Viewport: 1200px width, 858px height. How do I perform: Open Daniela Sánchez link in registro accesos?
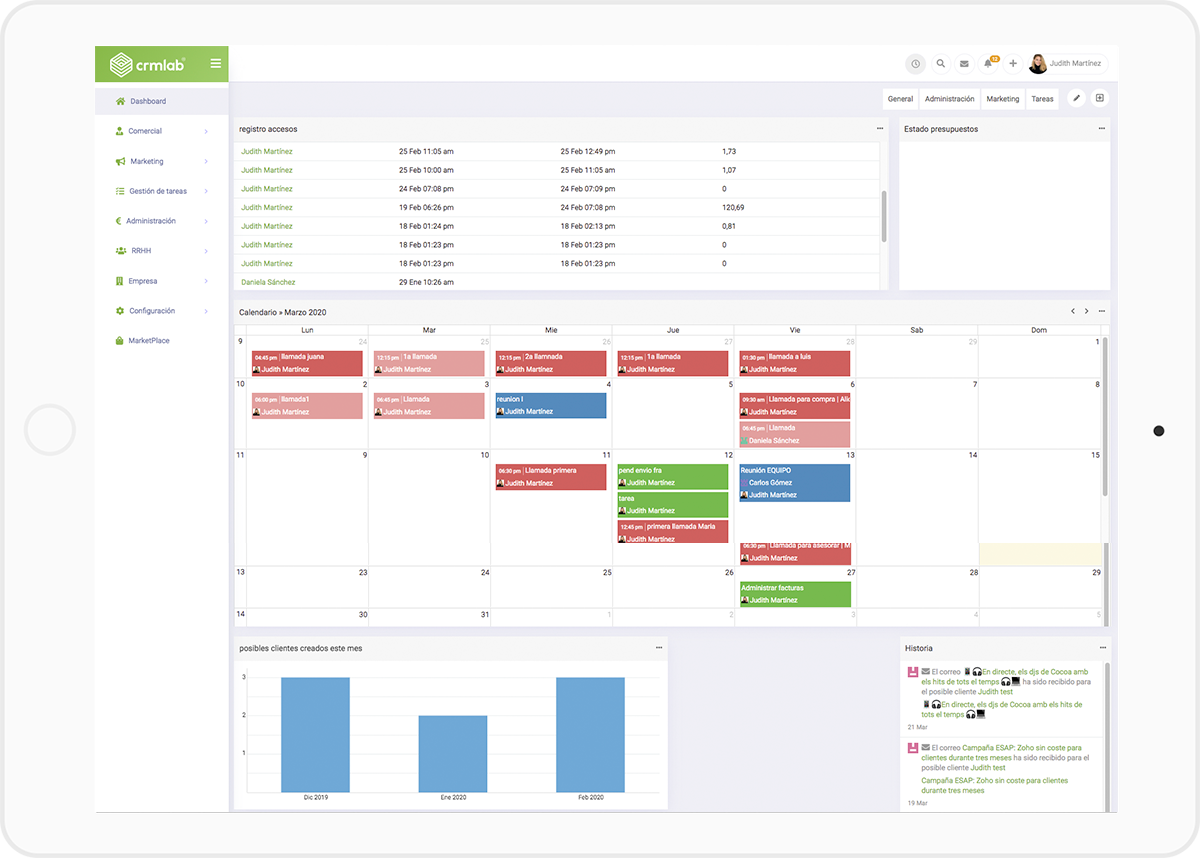click(268, 282)
